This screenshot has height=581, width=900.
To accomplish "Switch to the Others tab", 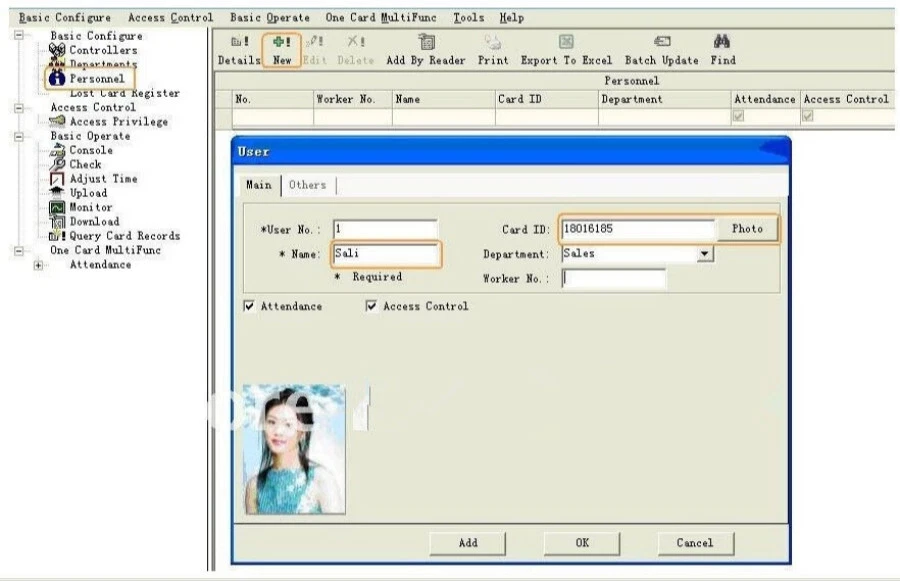I will click(x=307, y=185).
